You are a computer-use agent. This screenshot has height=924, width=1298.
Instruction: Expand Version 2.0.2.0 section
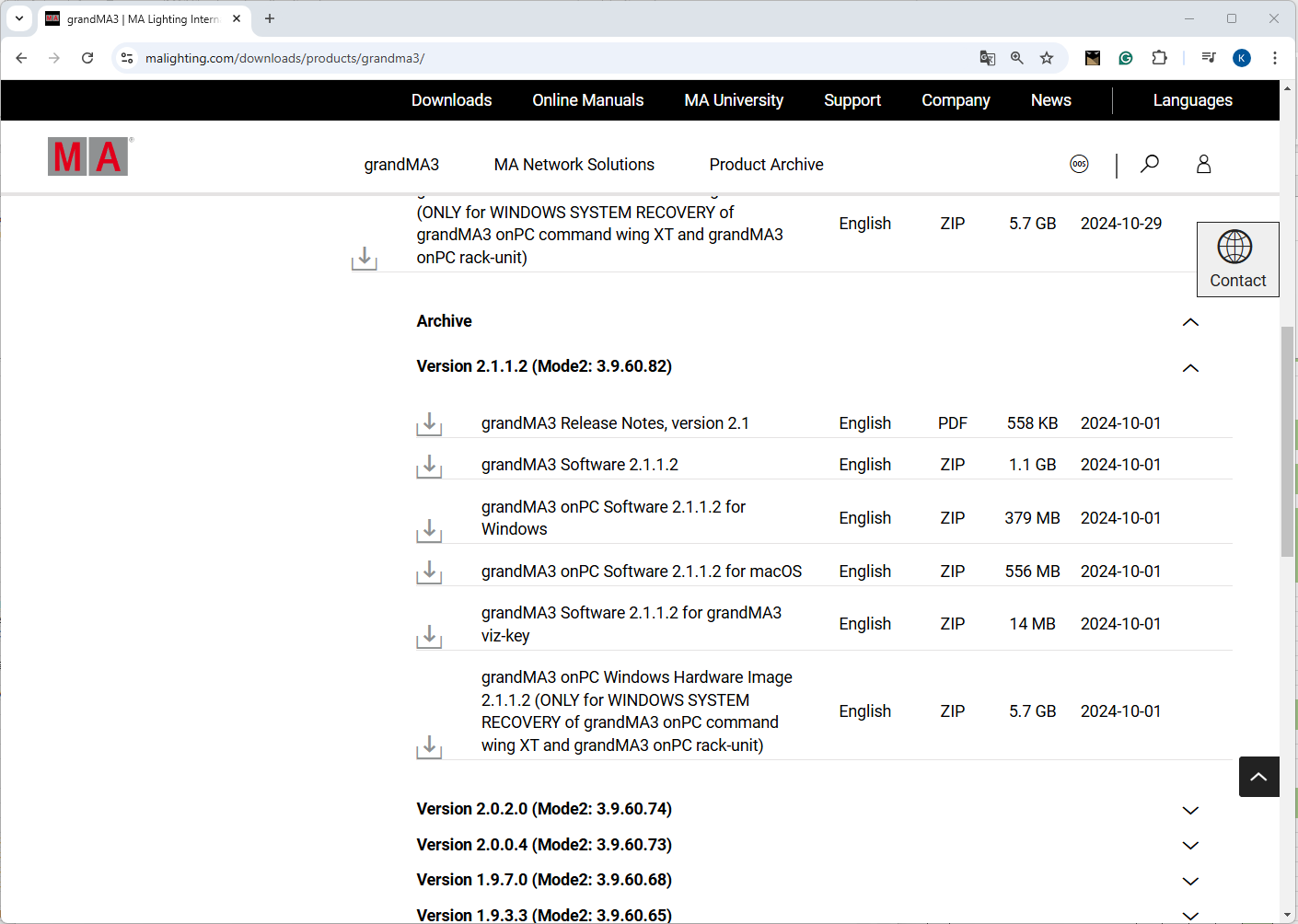pos(1189,810)
